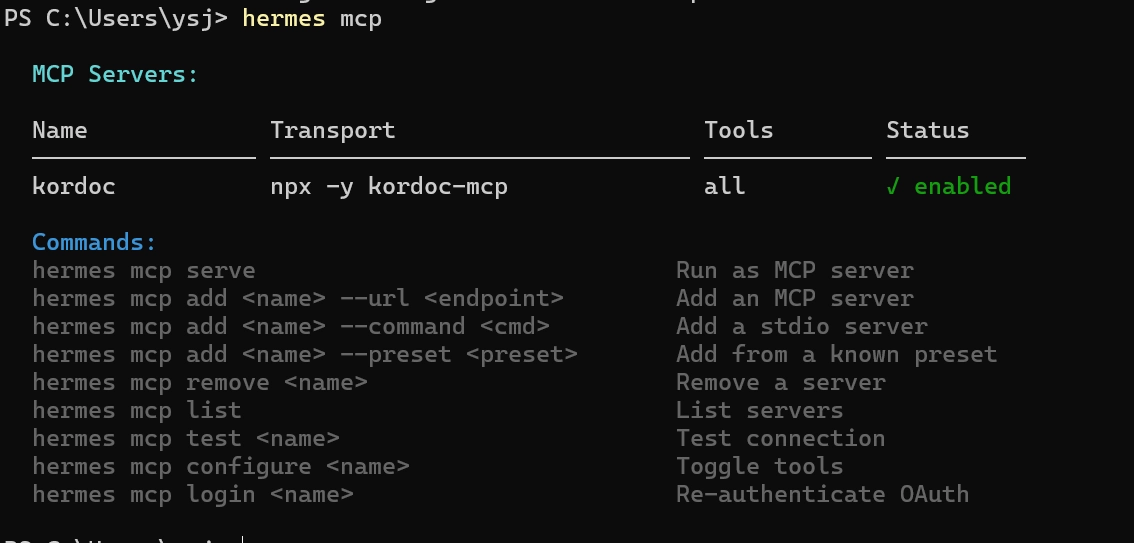Select the Transport column header
Screen dimensions: 1134x543
click(333, 130)
